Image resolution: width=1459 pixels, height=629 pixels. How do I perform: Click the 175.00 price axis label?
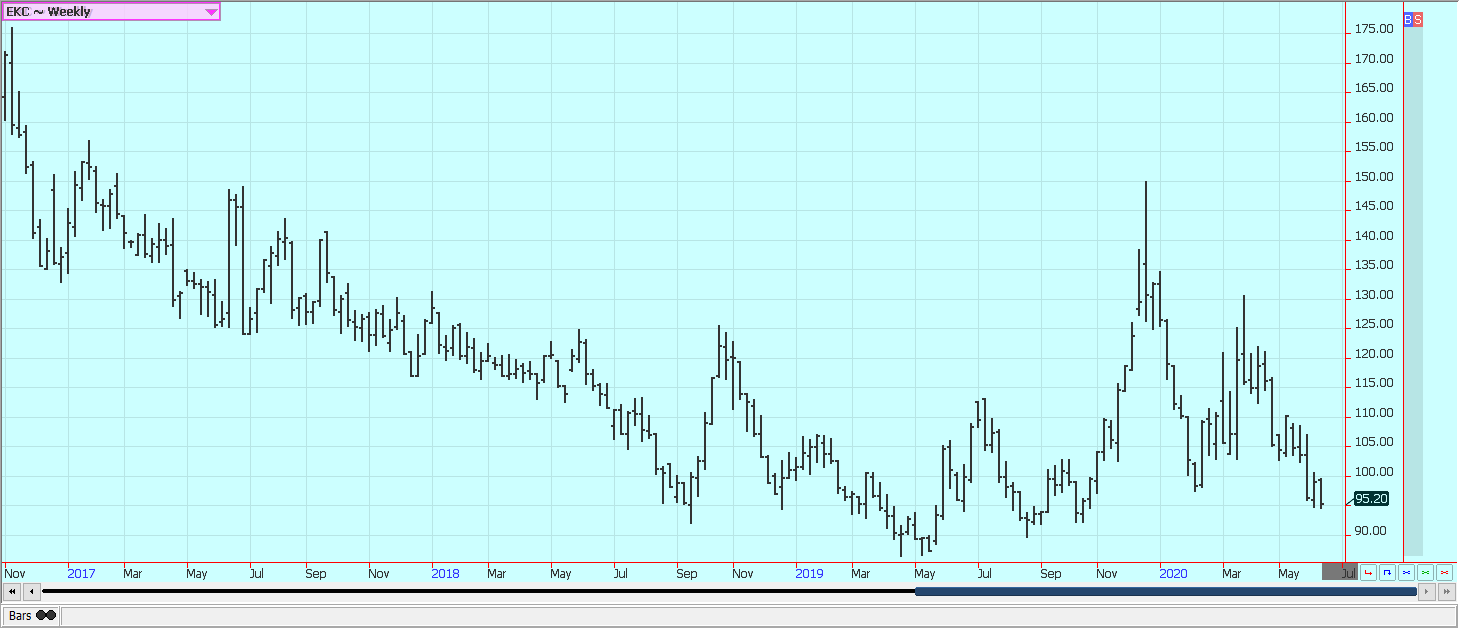[x=1374, y=30]
